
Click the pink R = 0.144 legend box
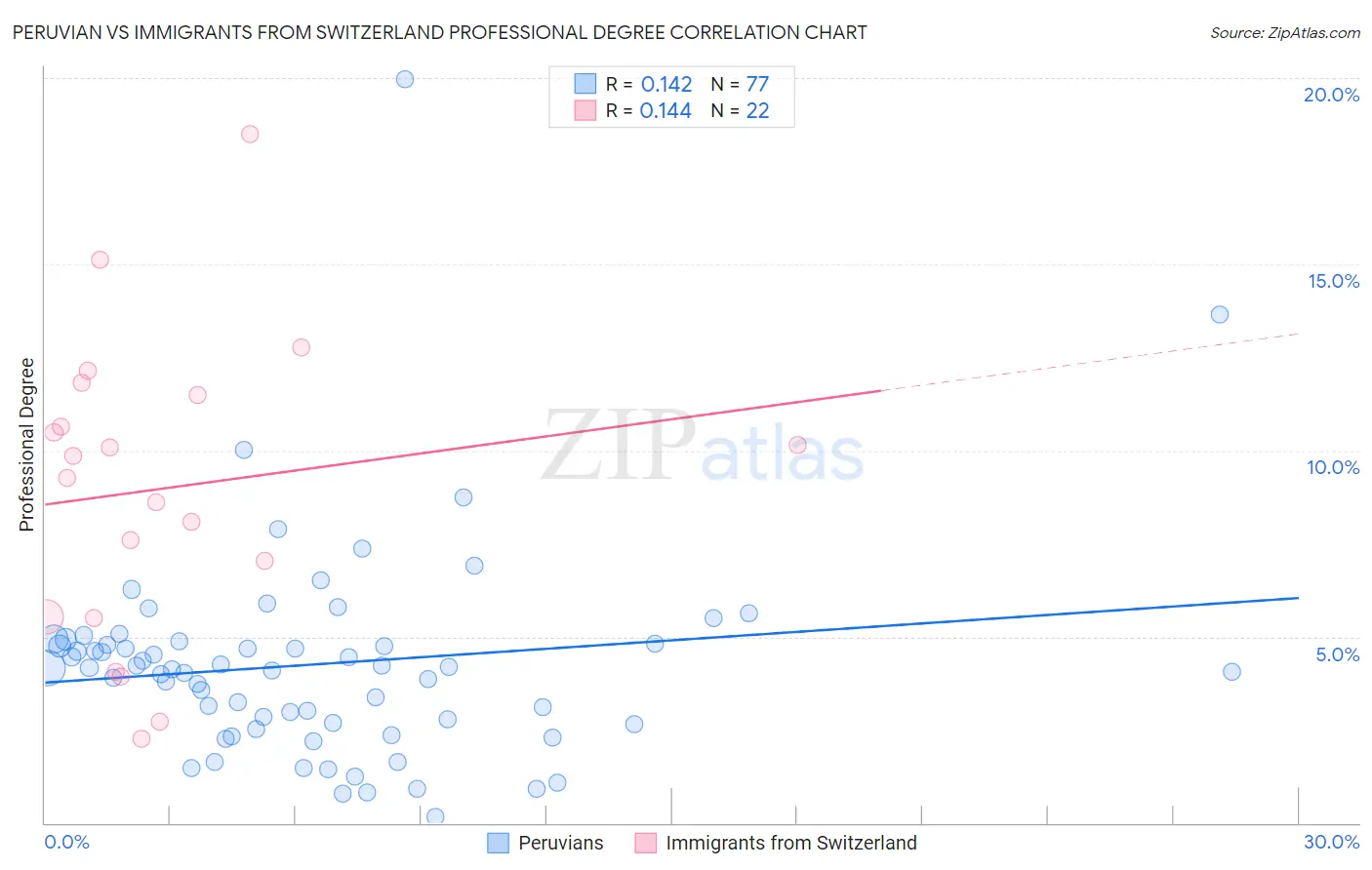point(585,110)
